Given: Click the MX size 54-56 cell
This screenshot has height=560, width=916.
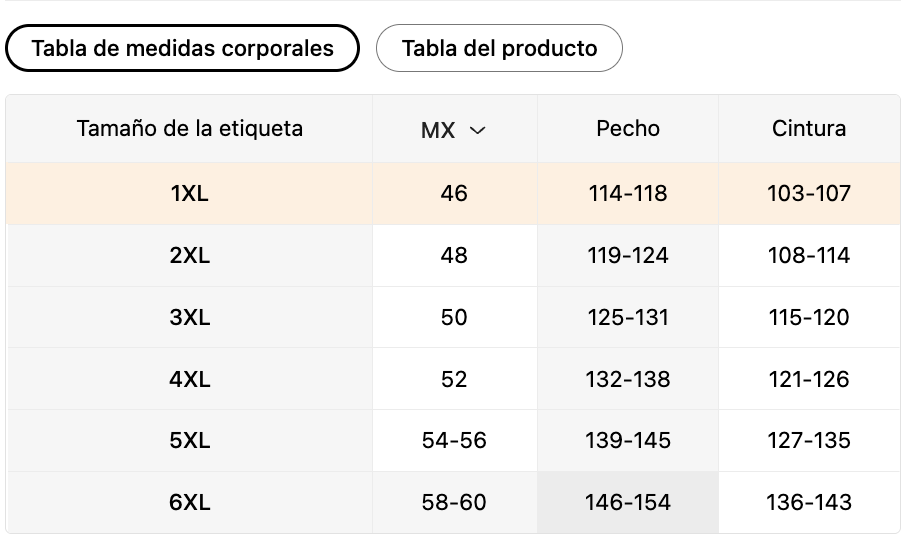Looking at the screenshot, I should pyautogui.click(x=454, y=440).
